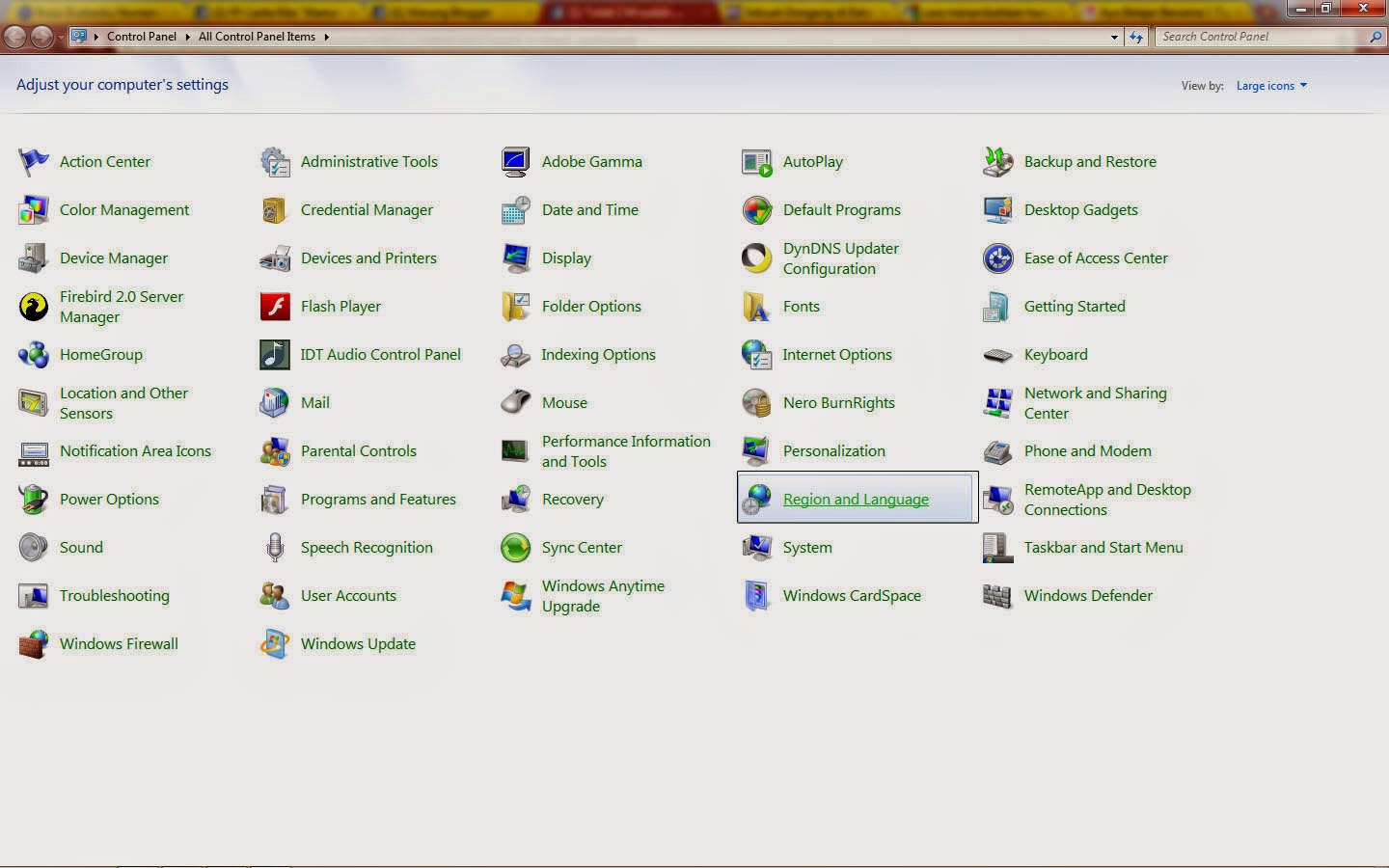This screenshot has height=868, width=1389.
Task: Open the Windows Defender icon
Action: point(998,596)
